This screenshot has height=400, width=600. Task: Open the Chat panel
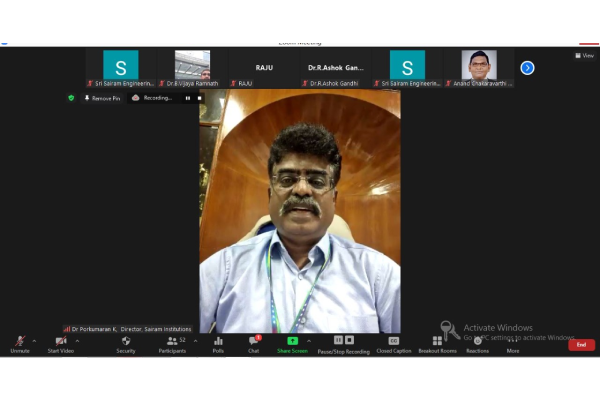(254, 344)
